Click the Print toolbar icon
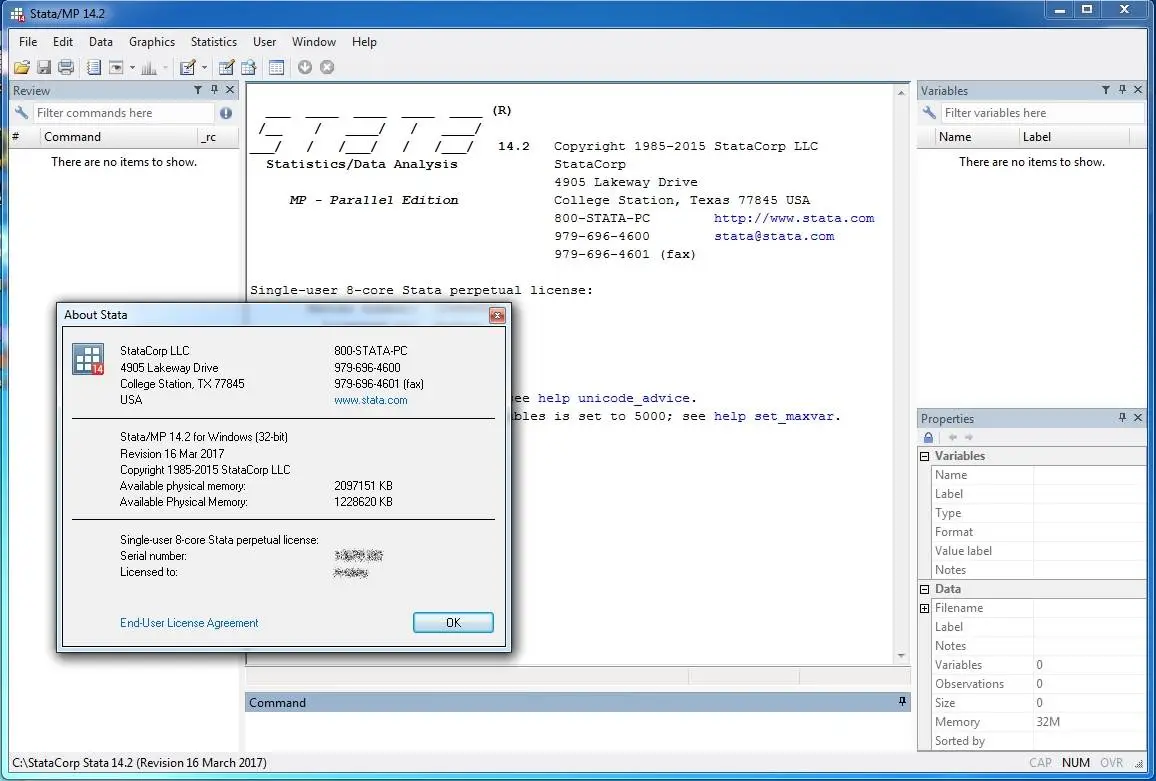 click(66, 67)
